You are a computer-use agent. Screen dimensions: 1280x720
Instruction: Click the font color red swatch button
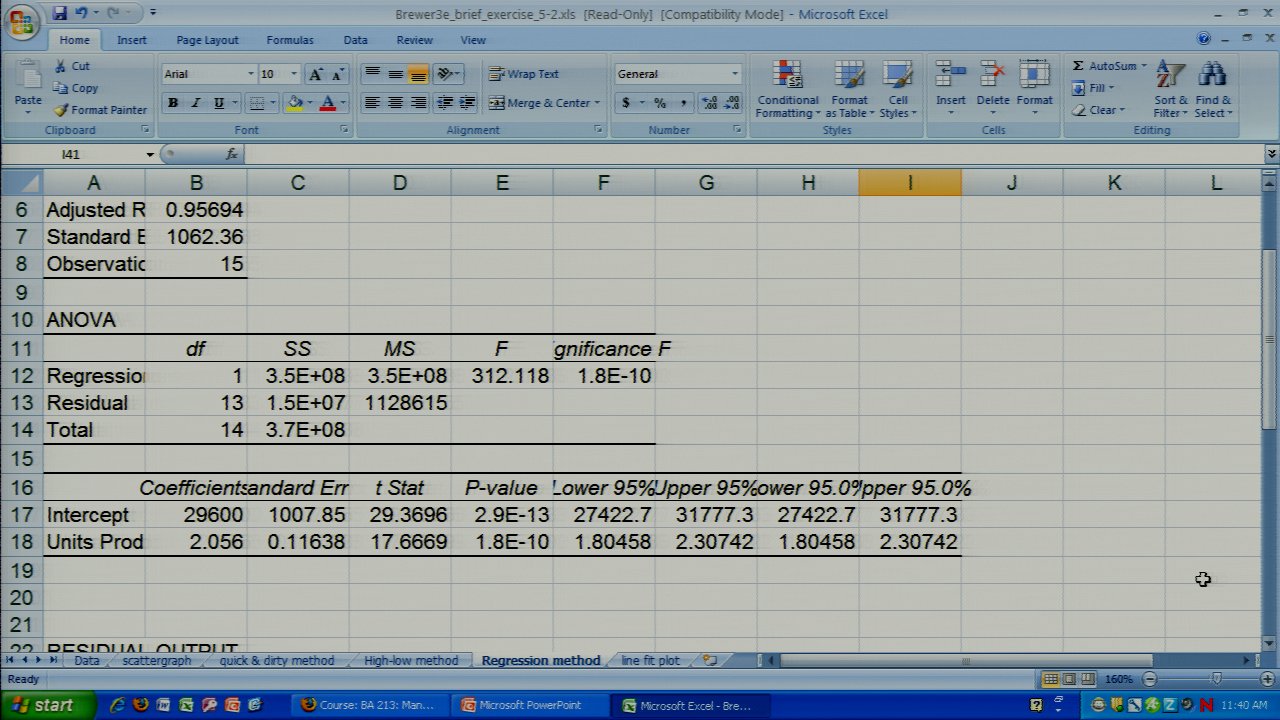point(327,103)
